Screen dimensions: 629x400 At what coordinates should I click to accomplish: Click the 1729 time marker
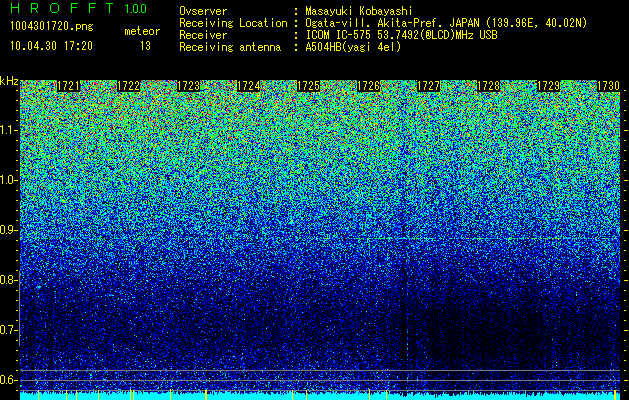548,86
